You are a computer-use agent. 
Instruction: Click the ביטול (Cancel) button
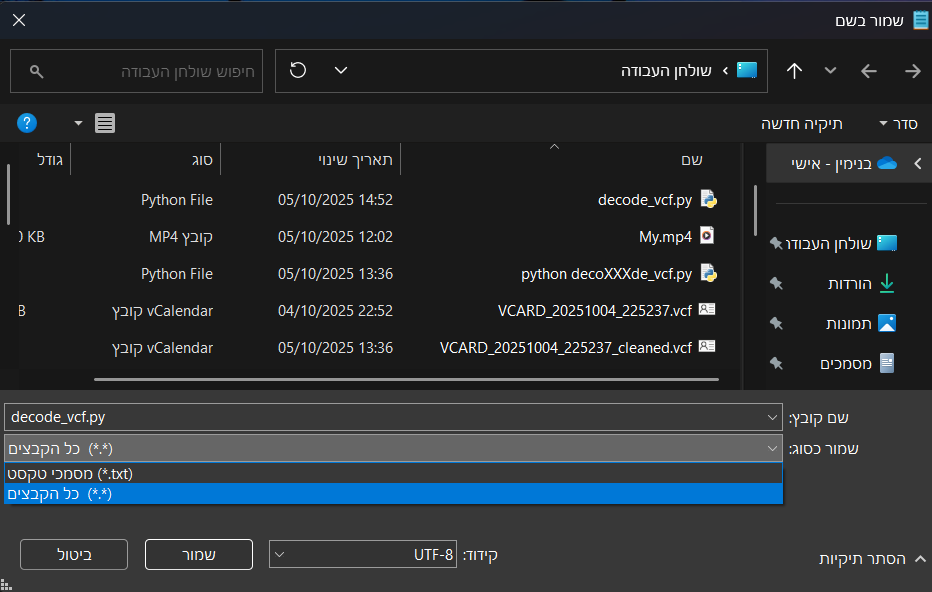(x=74, y=554)
